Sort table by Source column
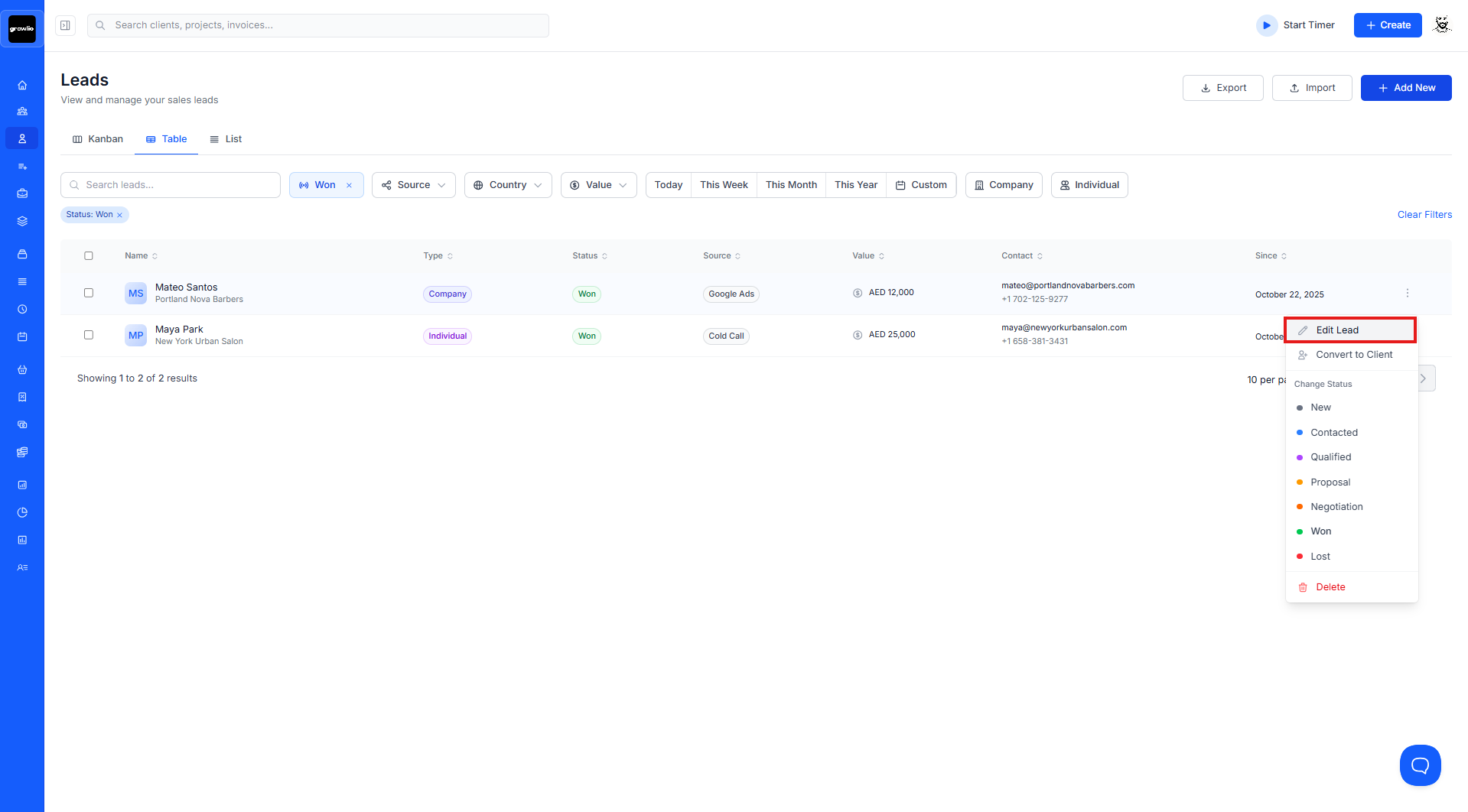1468x812 pixels. coord(722,256)
